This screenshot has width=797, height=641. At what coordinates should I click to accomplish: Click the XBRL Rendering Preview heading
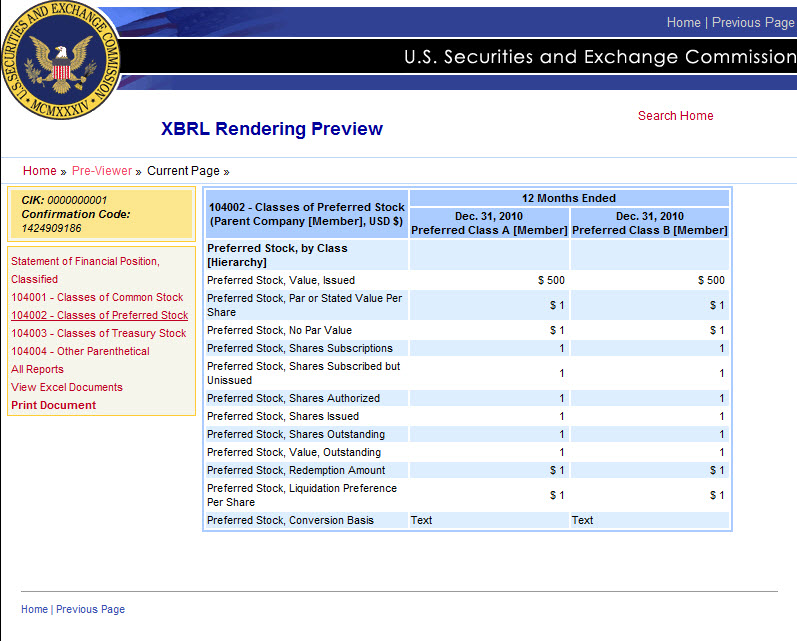pos(272,129)
